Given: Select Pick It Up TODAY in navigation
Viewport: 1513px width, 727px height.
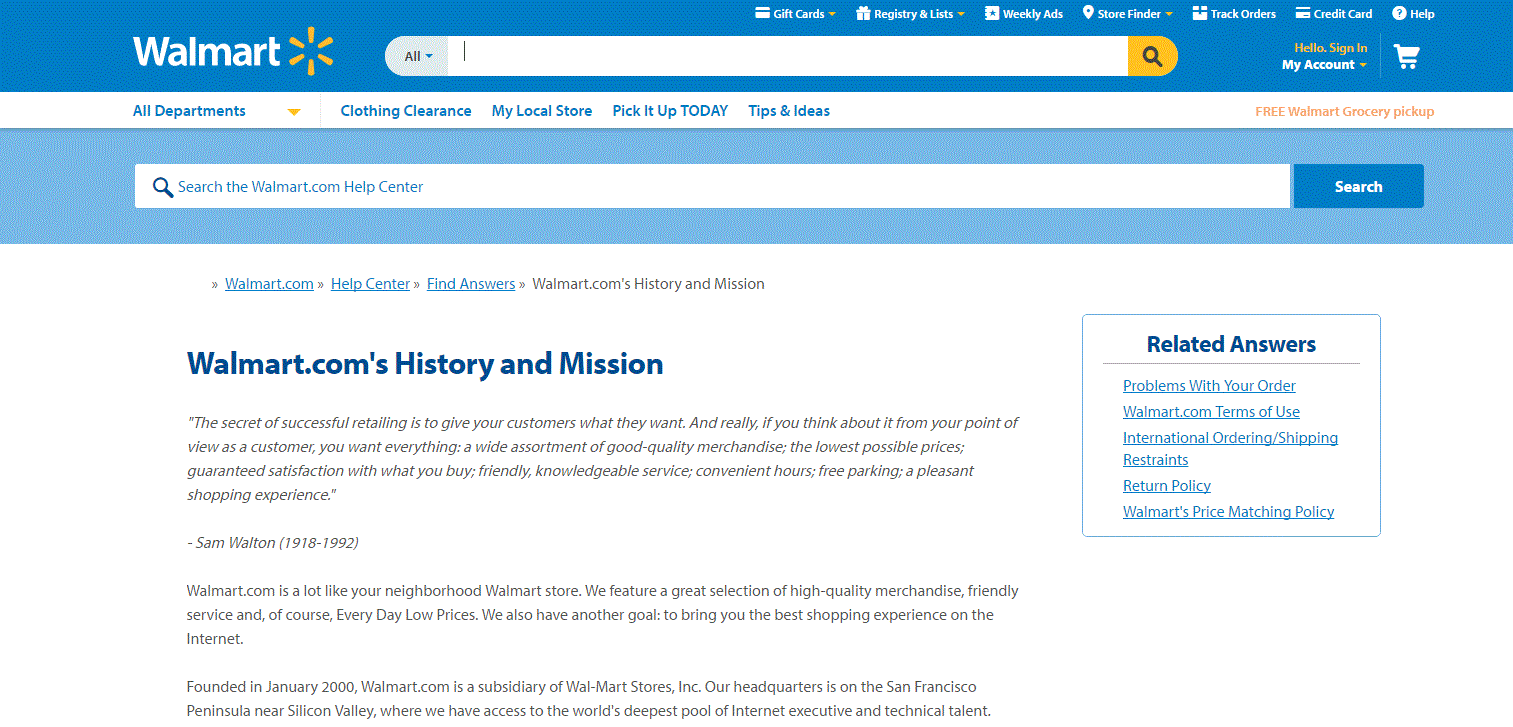Looking at the screenshot, I should pyautogui.click(x=670, y=111).
